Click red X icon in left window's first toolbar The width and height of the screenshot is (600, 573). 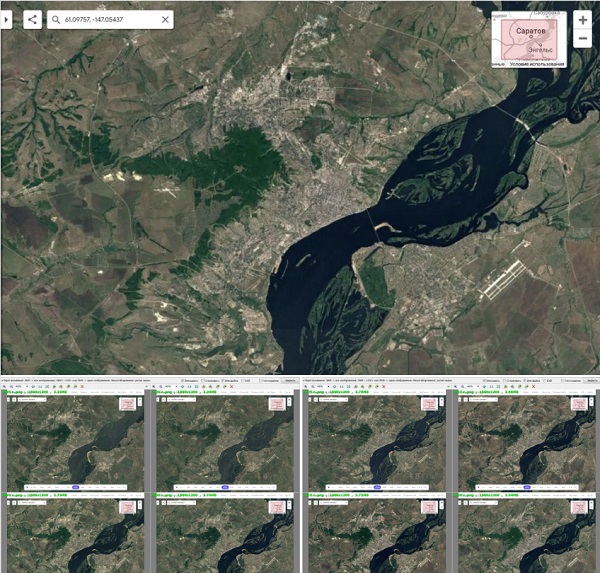pos(82,387)
